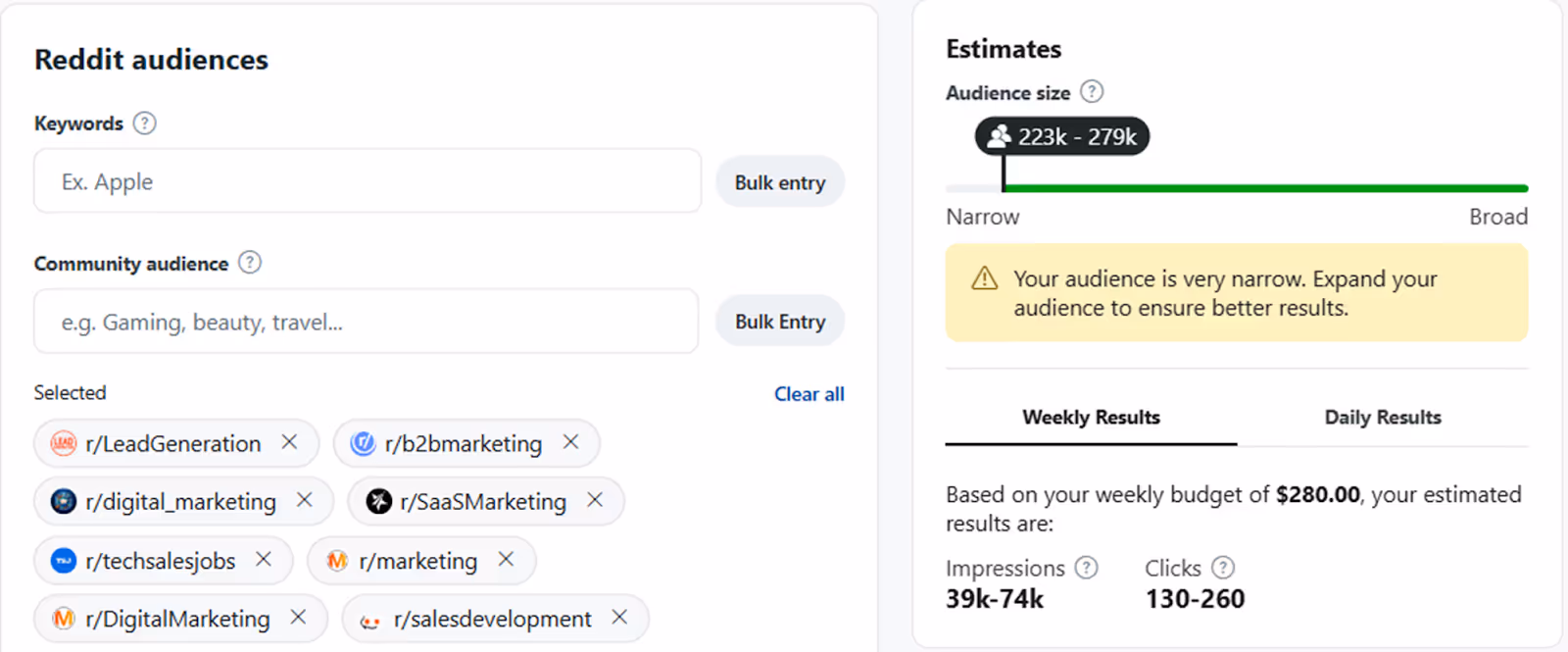Click the r/salesdevelopment community label

pyautogui.click(x=493, y=619)
